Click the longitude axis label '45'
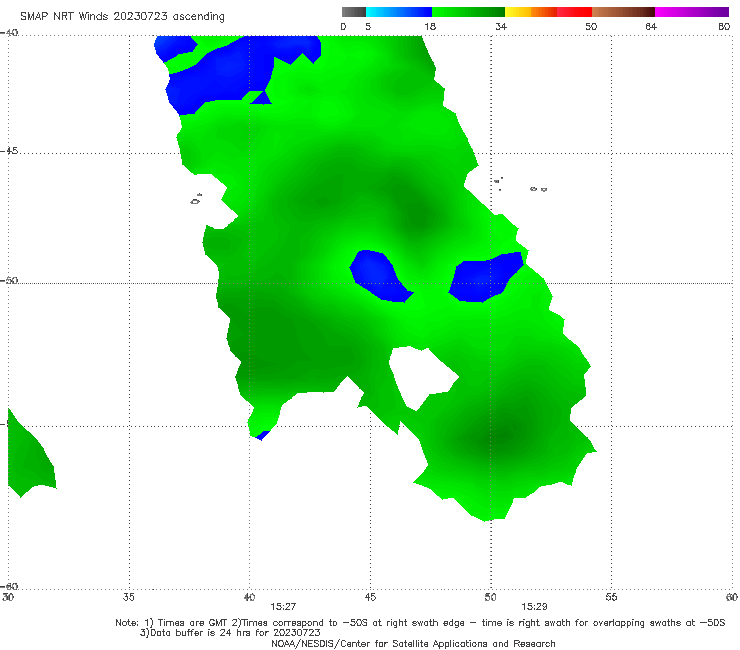Viewport: 740px width, 650px height. [x=370, y=597]
